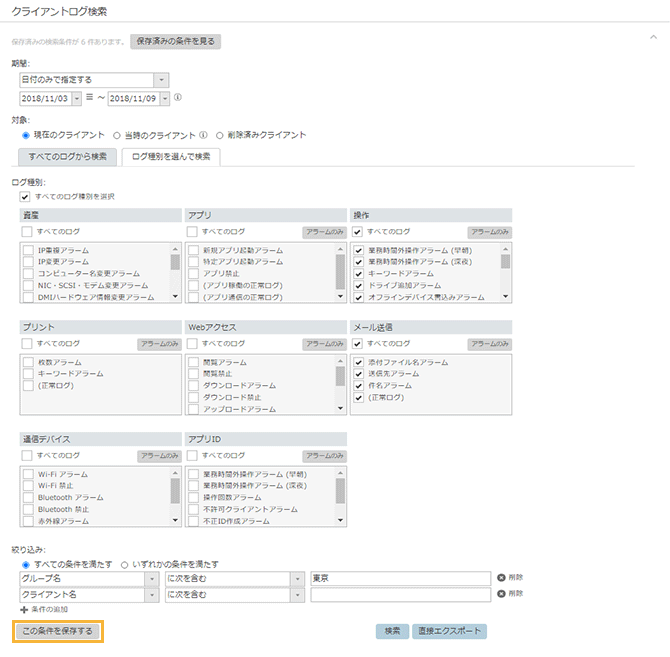This screenshot has width=670, height=657.
Task: Toggle the すべてのログ種別を選択 checkbox
Action: pos(25,197)
